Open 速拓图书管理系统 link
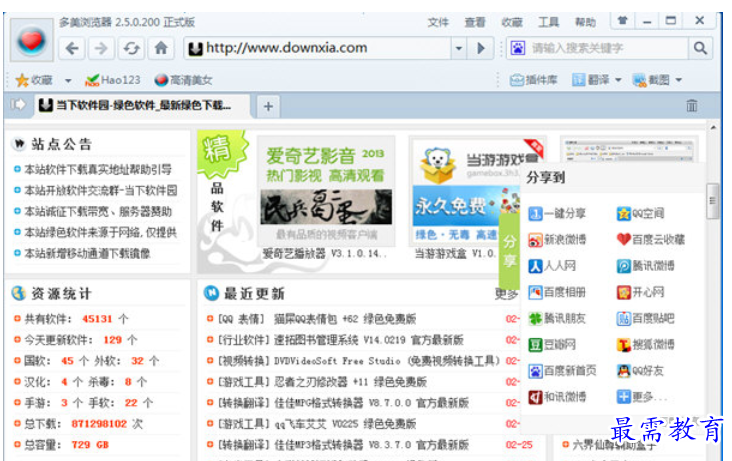The image size is (732, 461). pyautogui.click(x=368, y=340)
